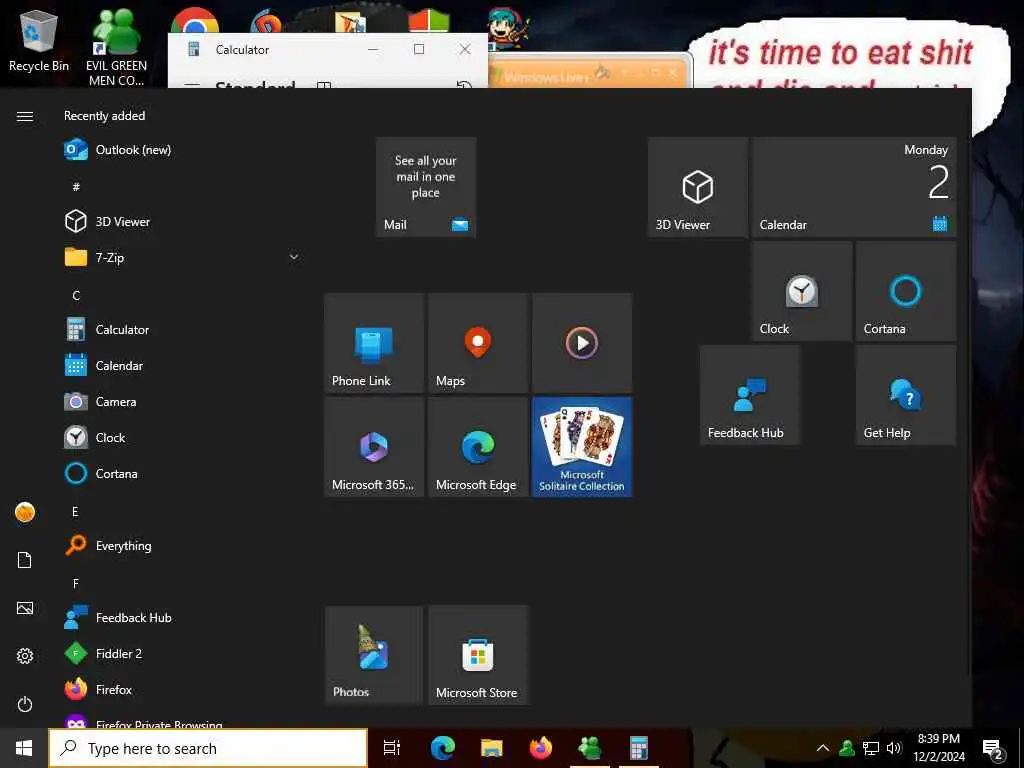Viewport: 1024px width, 768px height.
Task: Launch Edge from the taskbar
Action: pyautogui.click(x=442, y=748)
